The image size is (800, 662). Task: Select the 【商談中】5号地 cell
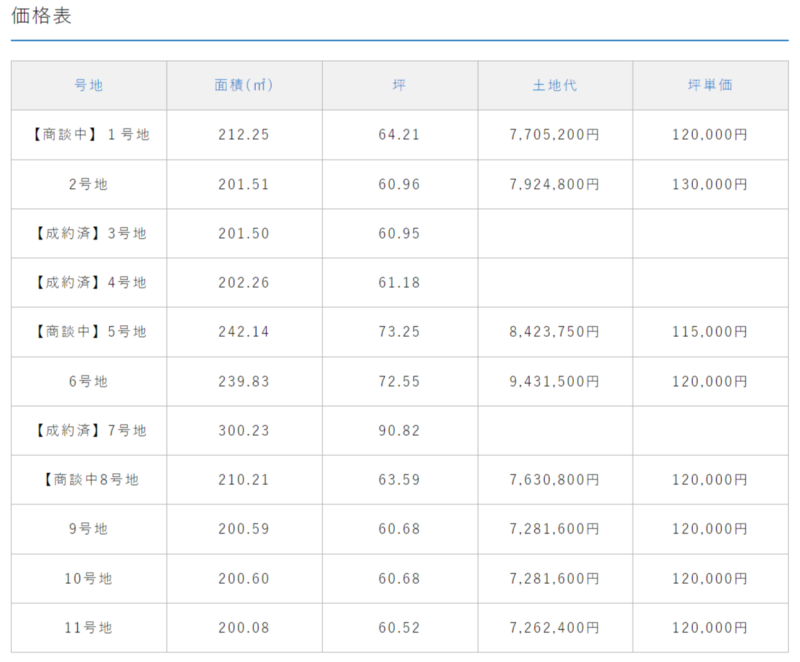pyautogui.click(x=89, y=332)
